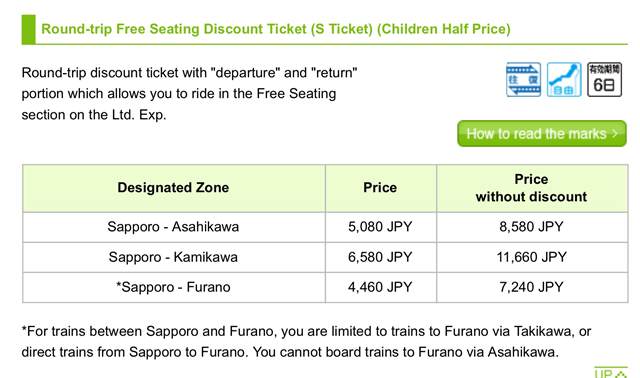Click the green heading marker block
The height and width of the screenshot is (378, 640).
29,29
